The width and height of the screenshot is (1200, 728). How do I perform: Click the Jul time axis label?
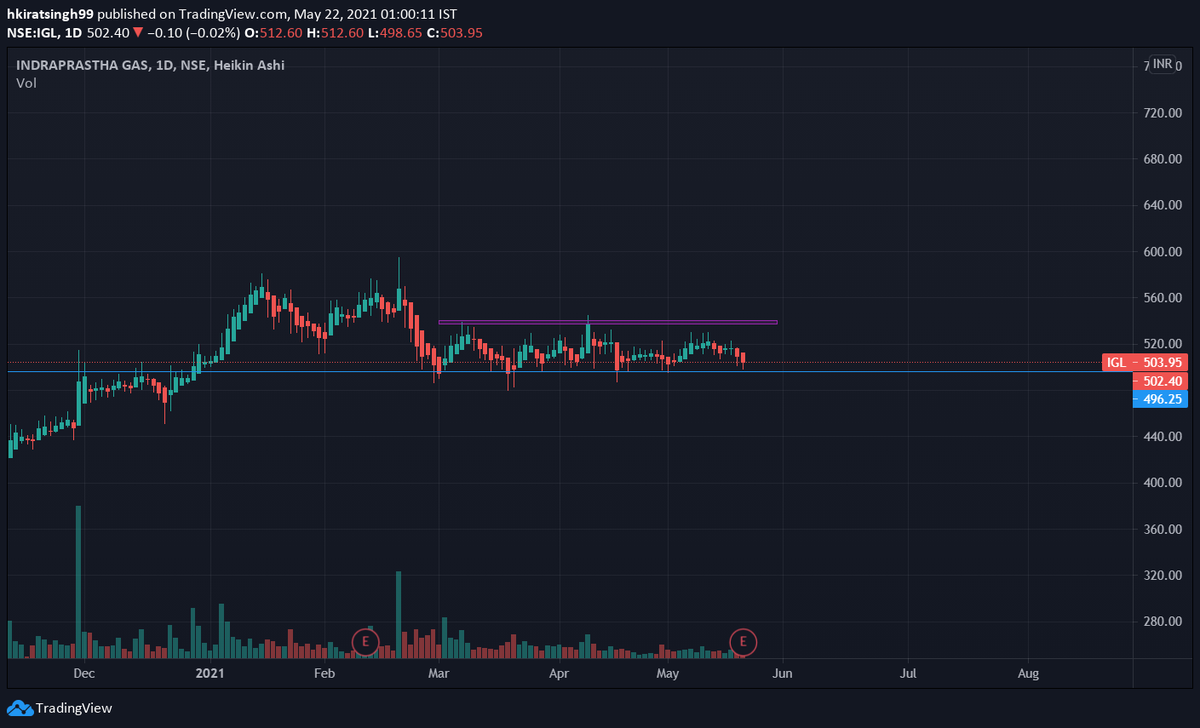pos(908,674)
